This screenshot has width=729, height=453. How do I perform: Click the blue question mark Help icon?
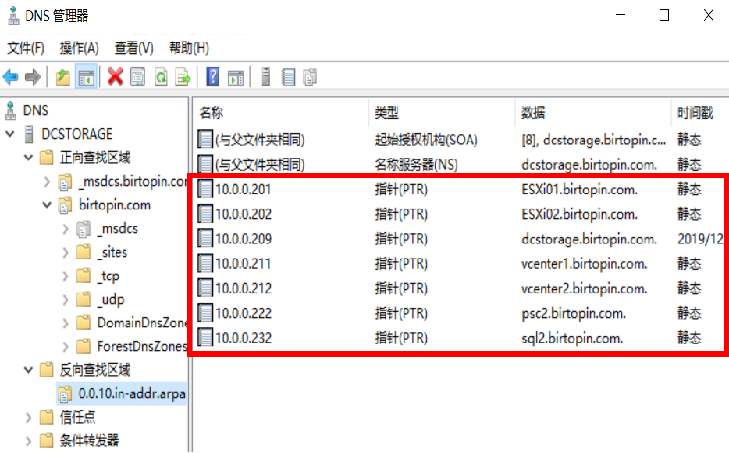[213, 77]
